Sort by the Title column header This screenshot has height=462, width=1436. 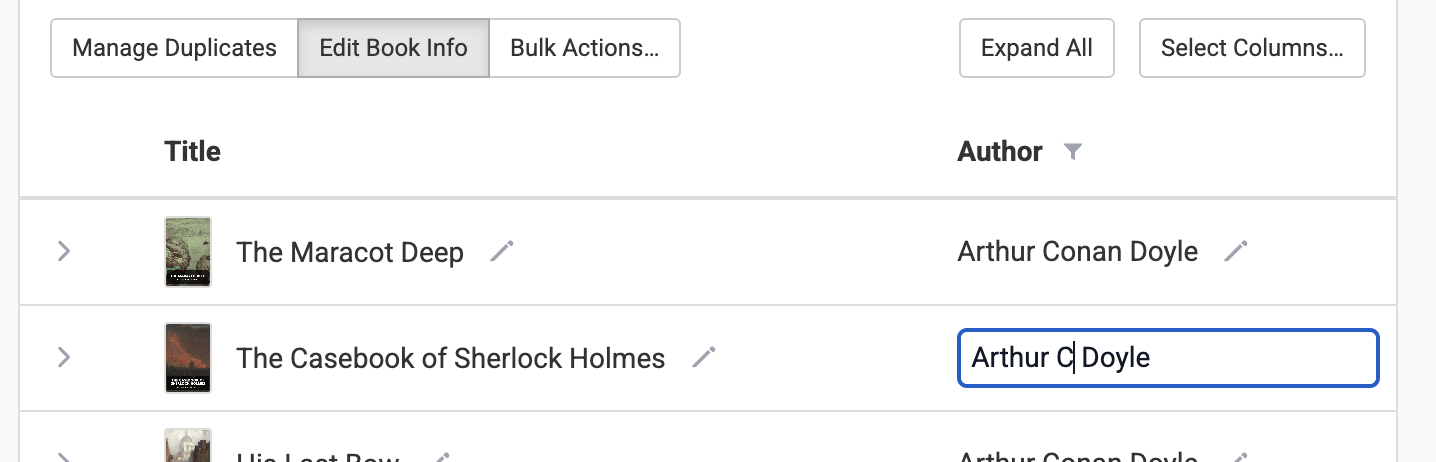point(192,152)
